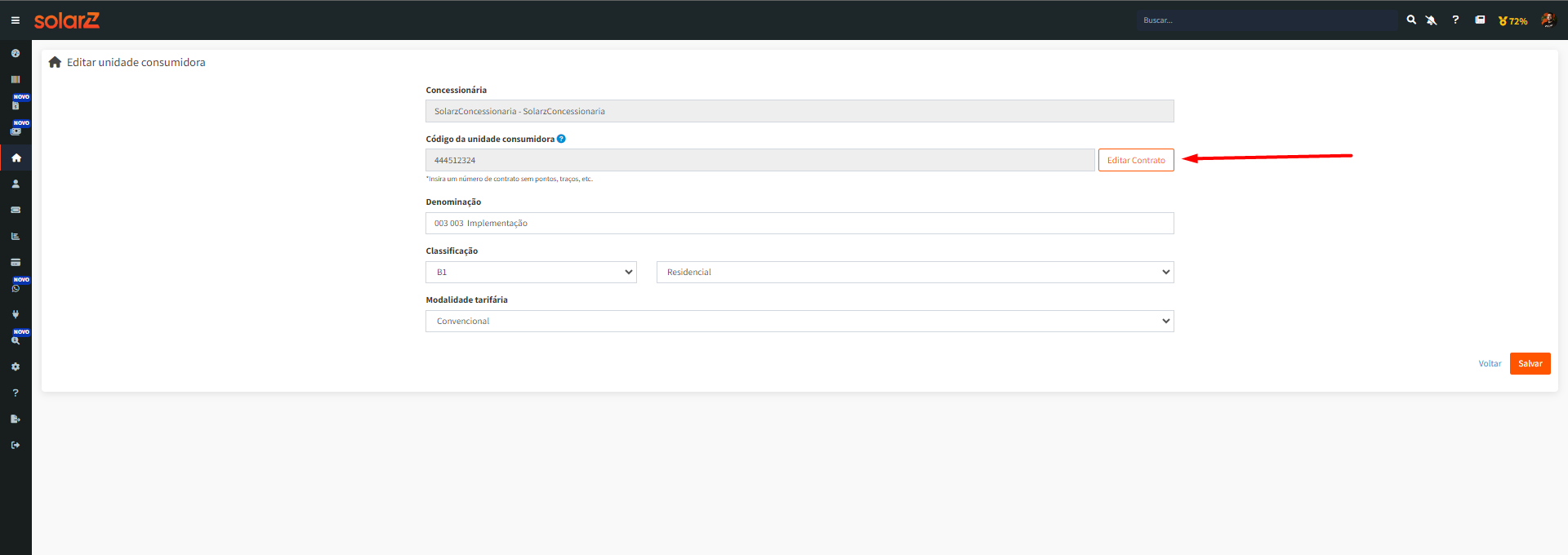The height and width of the screenshot is (555, 1568).
Task: Open help question mark in top bar
Action: (1455, 20)
